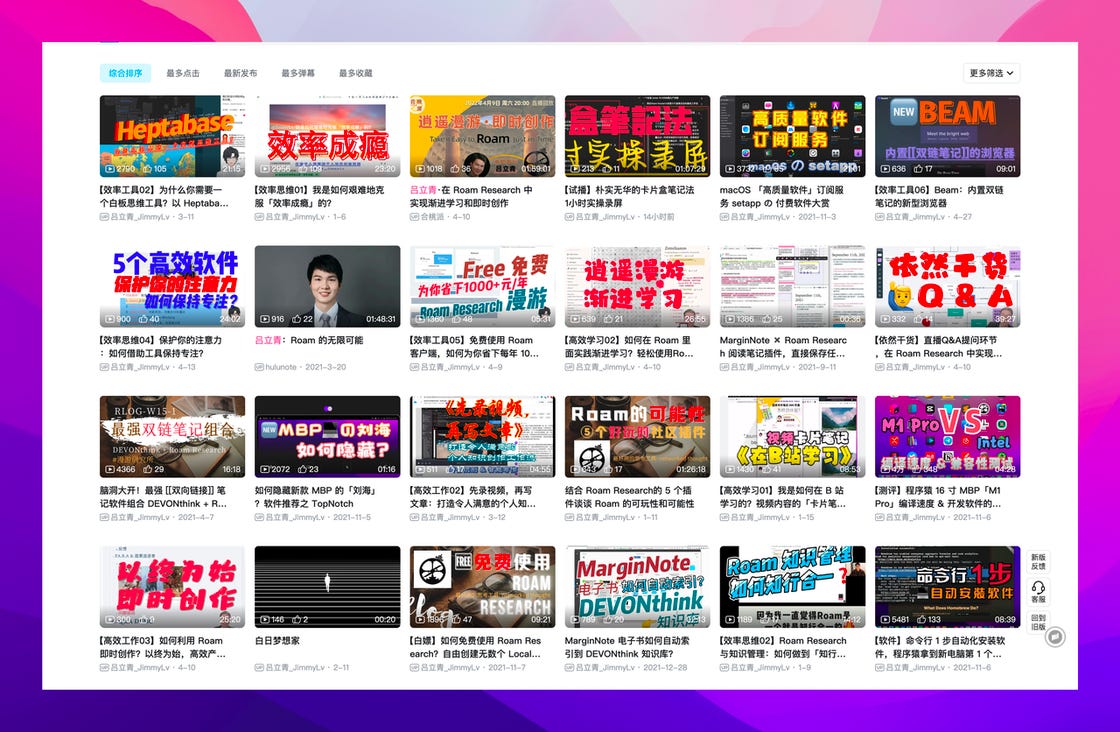Viewport: 1120px width, 732px height.
Task: Open the 效率成瘾 video thumbnail
Action: [x=327, y=136]
